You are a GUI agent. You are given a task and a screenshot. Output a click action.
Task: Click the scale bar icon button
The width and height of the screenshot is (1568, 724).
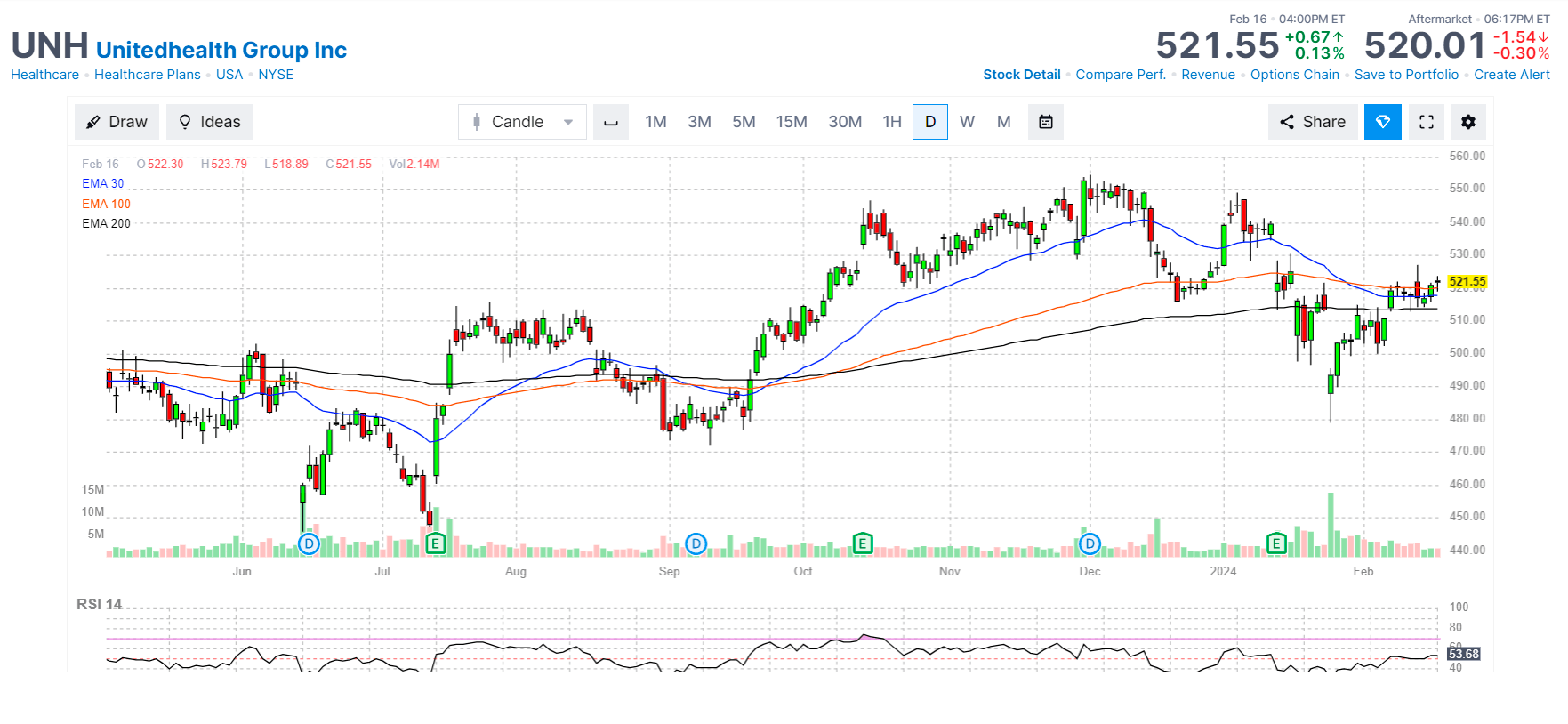[611, 122]
